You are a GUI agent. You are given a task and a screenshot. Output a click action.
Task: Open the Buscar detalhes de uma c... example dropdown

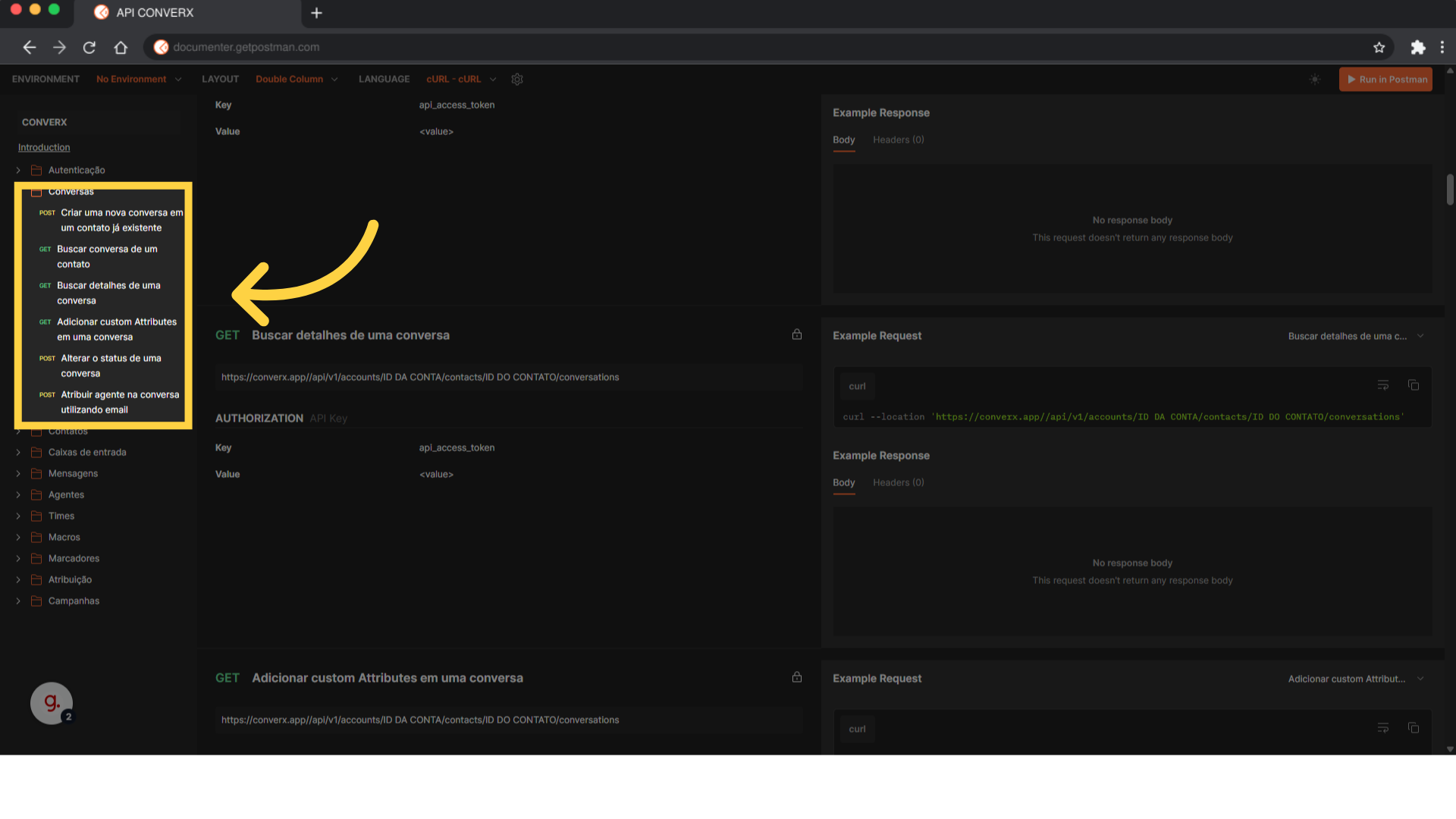click(1355, 336)
